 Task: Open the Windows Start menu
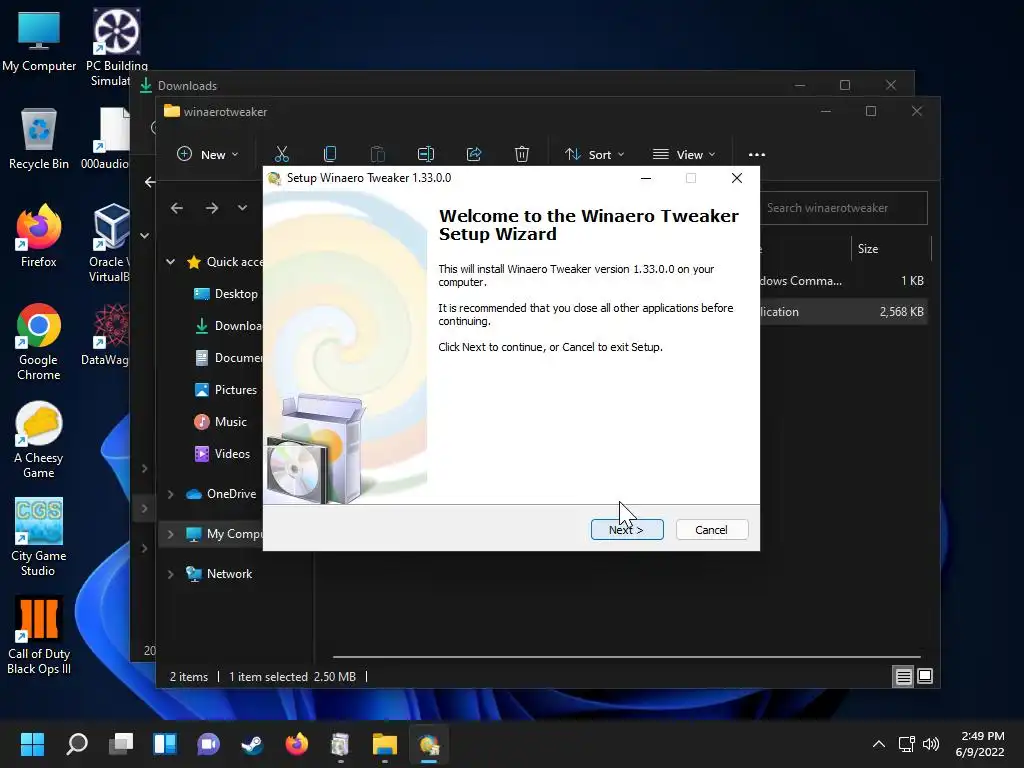33,744
